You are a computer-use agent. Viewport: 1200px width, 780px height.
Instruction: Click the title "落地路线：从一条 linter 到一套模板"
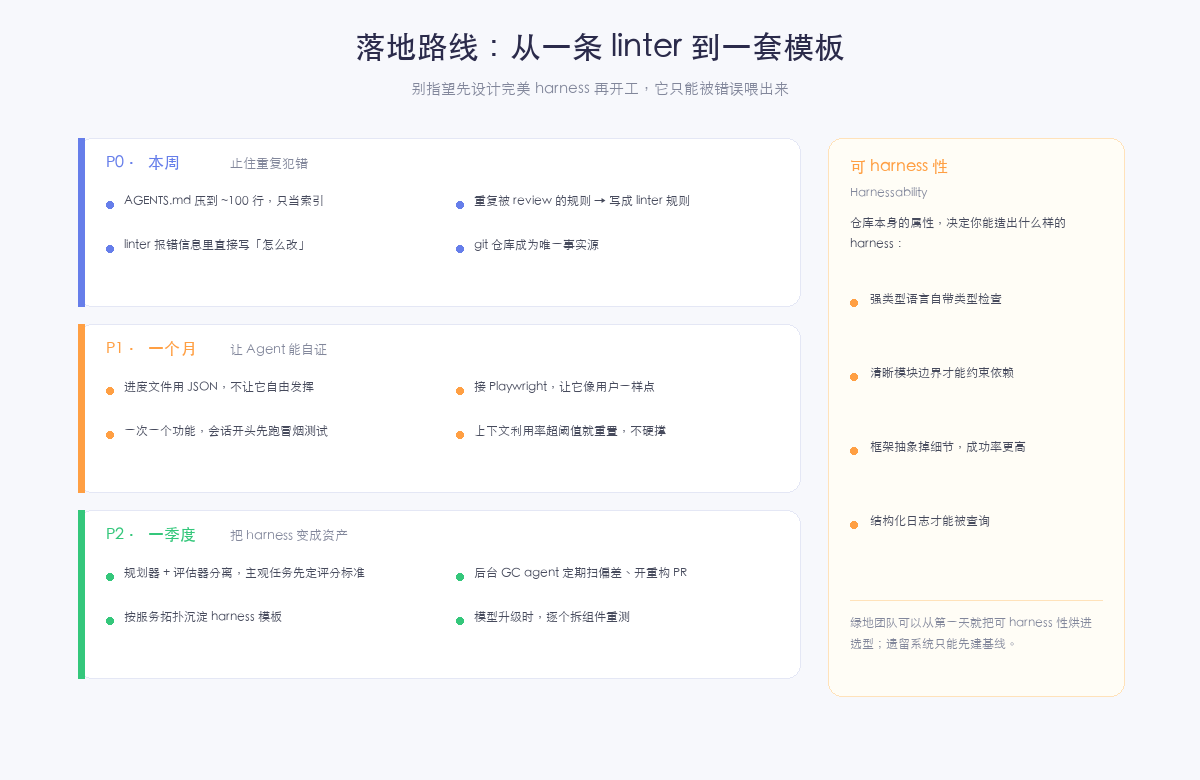point(600,48)
